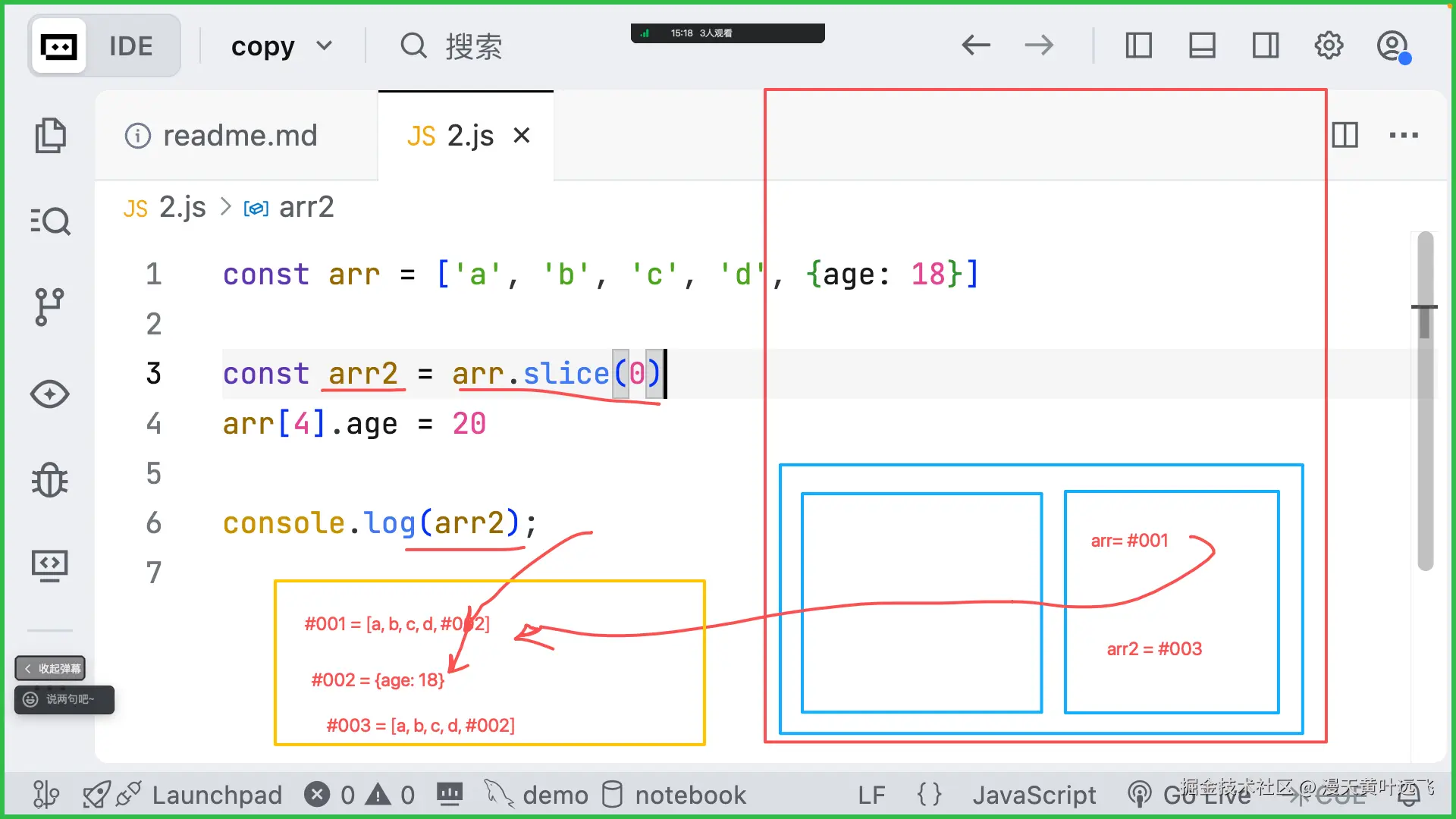The width and height of the screenshot is (1456, 819).
Task: Open the Debug bug icon in sidebar
Action: [50, 480]
